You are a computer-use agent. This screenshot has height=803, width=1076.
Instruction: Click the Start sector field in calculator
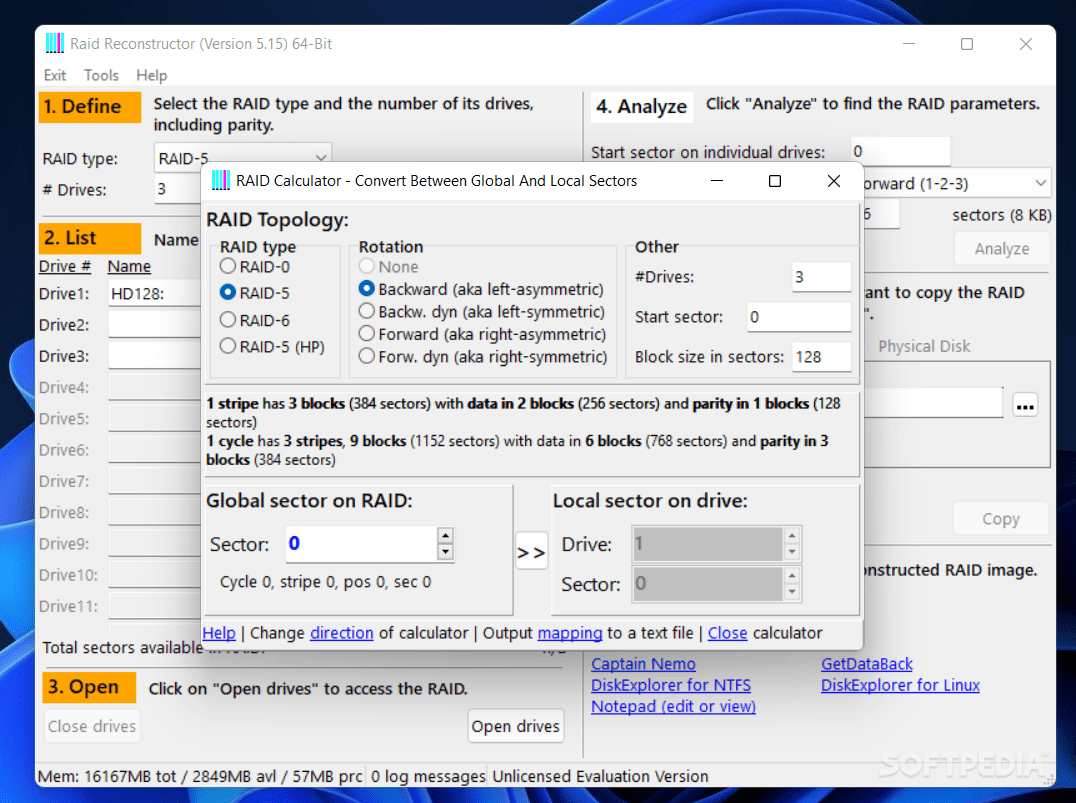click(799, 316)
